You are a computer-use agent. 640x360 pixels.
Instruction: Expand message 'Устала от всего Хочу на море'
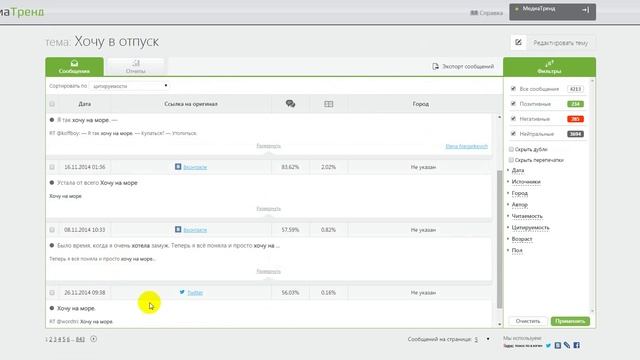pyautogui.click(x=268, y=209)
